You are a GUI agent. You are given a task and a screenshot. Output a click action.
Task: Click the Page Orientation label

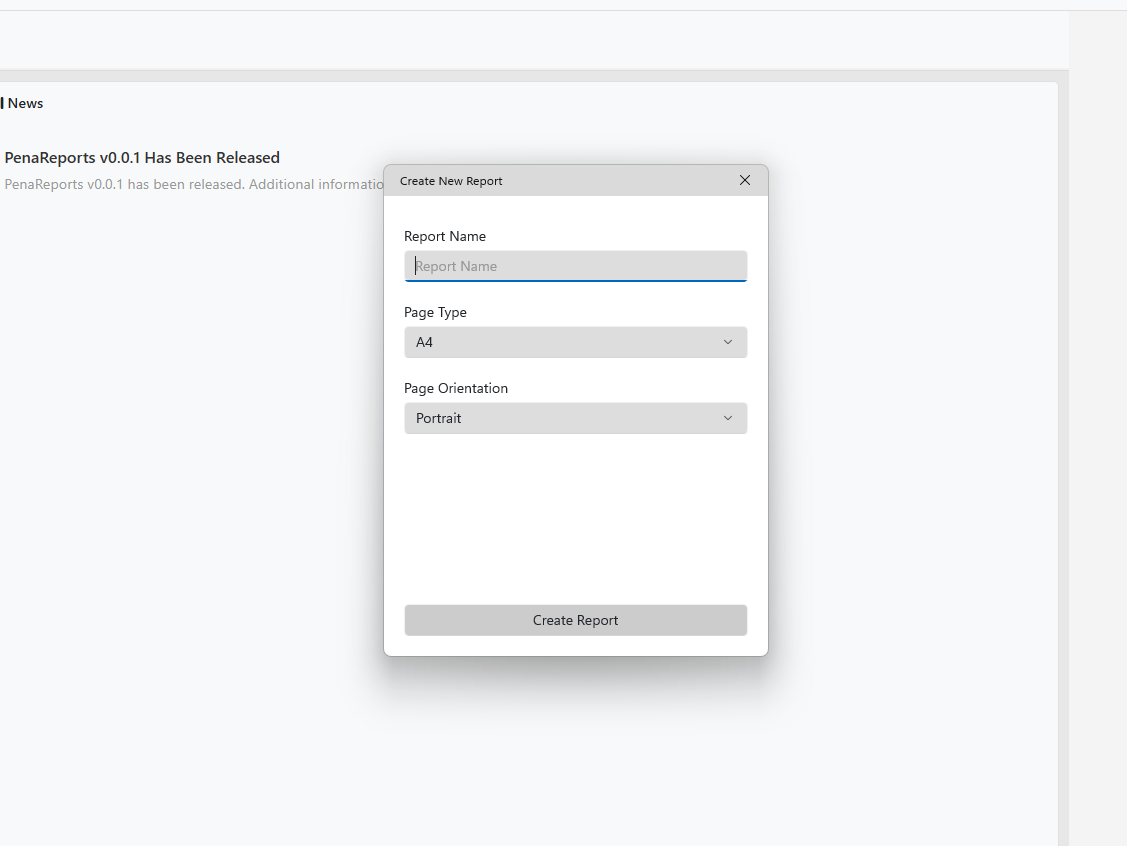tap(456, 388)
